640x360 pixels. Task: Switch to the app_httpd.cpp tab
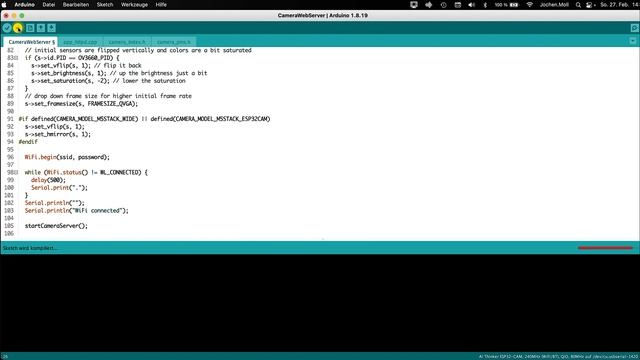80,42
